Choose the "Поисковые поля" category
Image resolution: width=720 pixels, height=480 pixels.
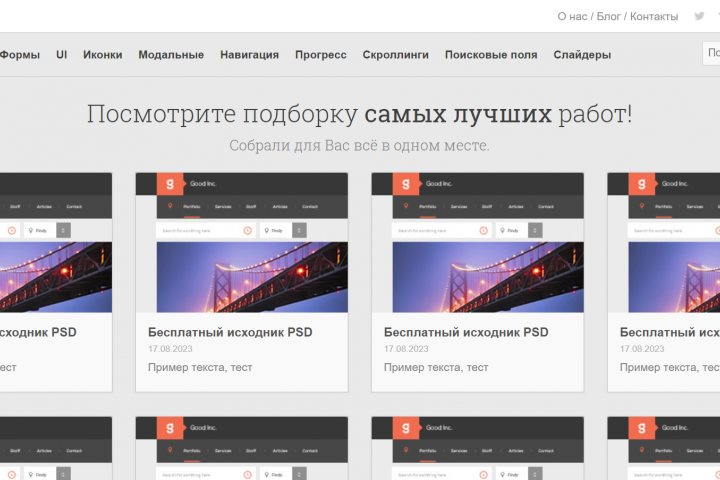[491, 55]
